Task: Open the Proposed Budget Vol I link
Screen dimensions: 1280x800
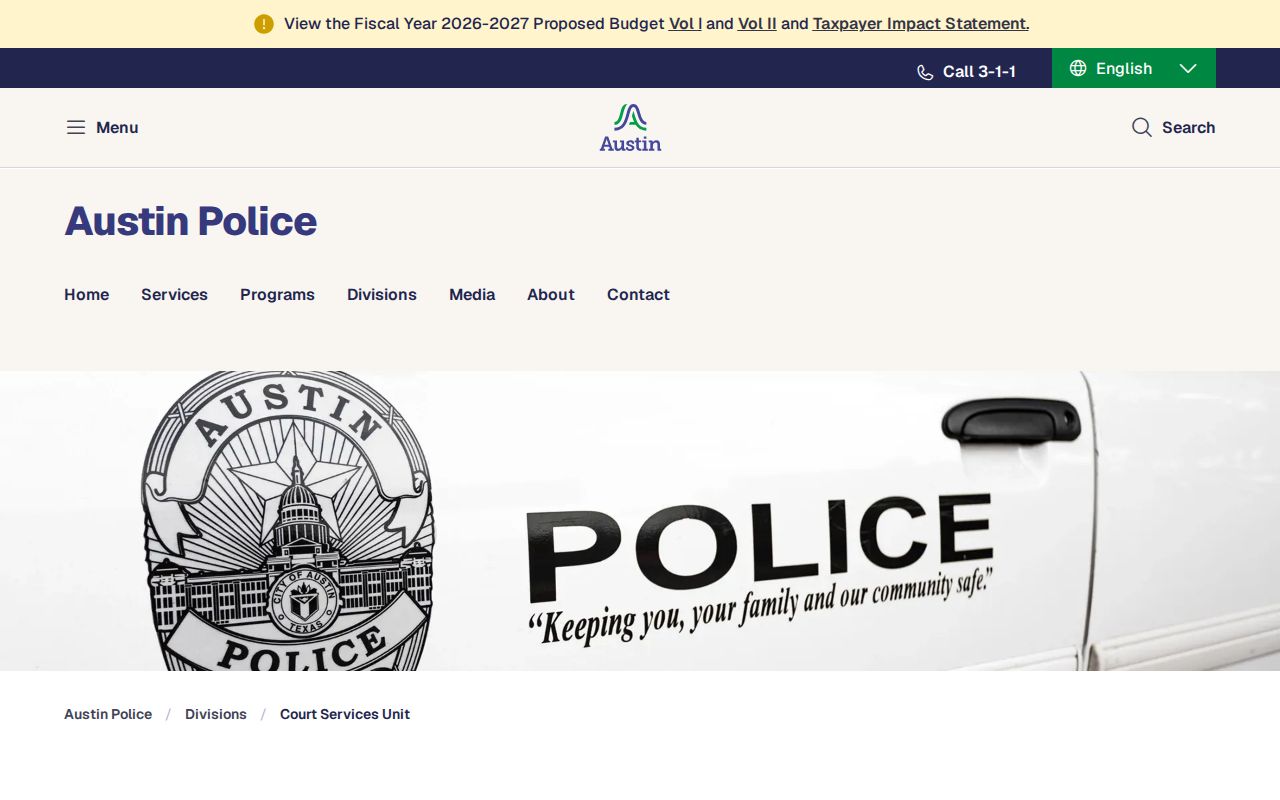Action: pyautogui.click(x=685, y=23)
